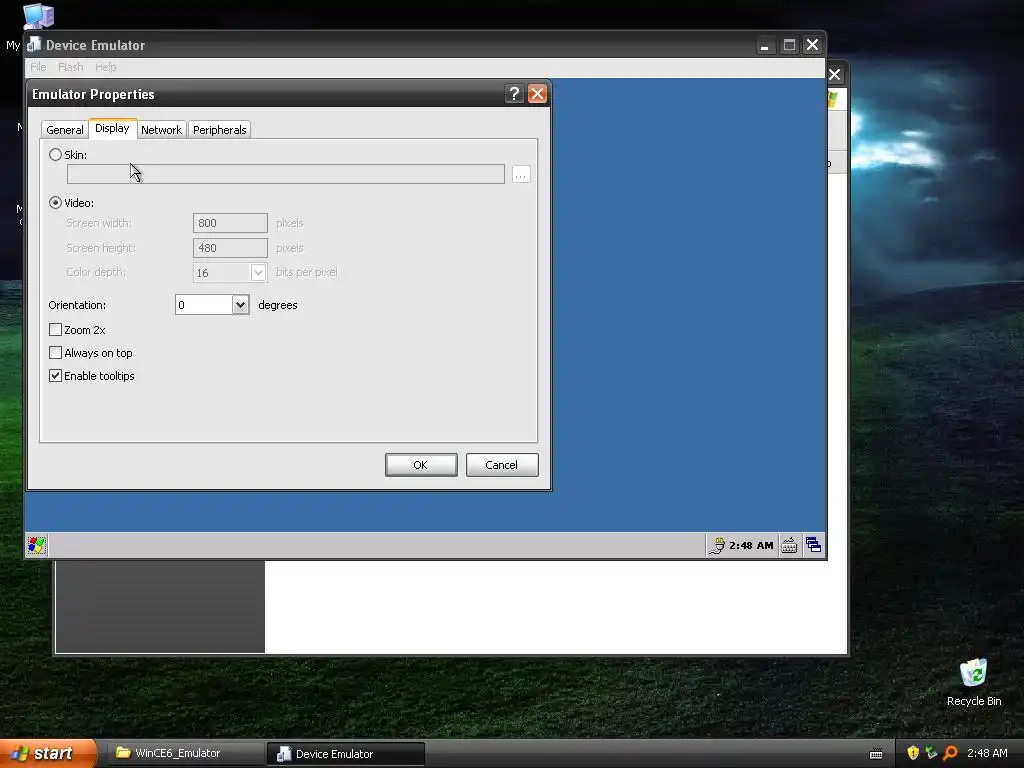Click the orange magnifier tray icon

tap(950, 753)
